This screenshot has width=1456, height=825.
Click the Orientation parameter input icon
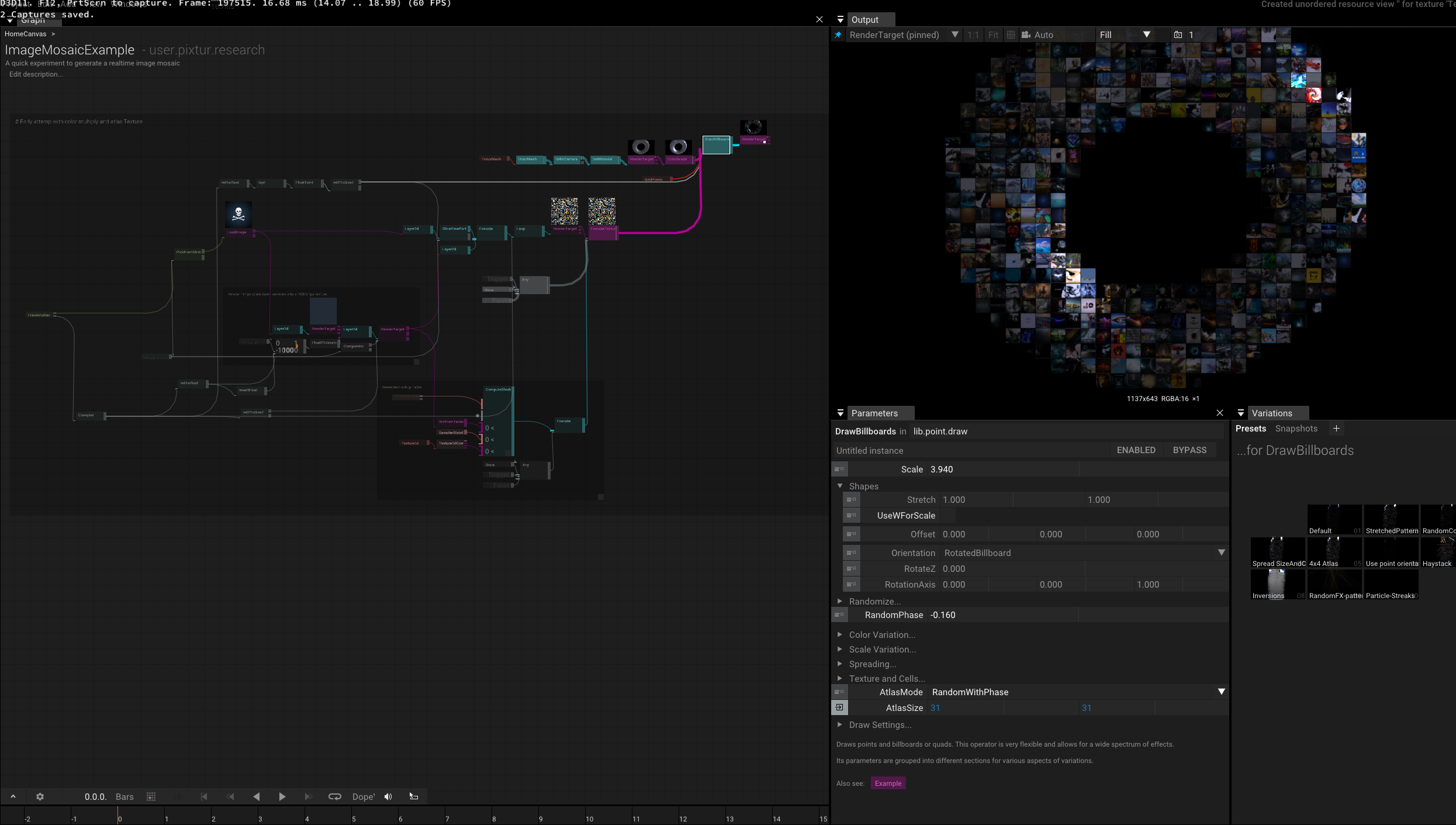tap(852, 553)
